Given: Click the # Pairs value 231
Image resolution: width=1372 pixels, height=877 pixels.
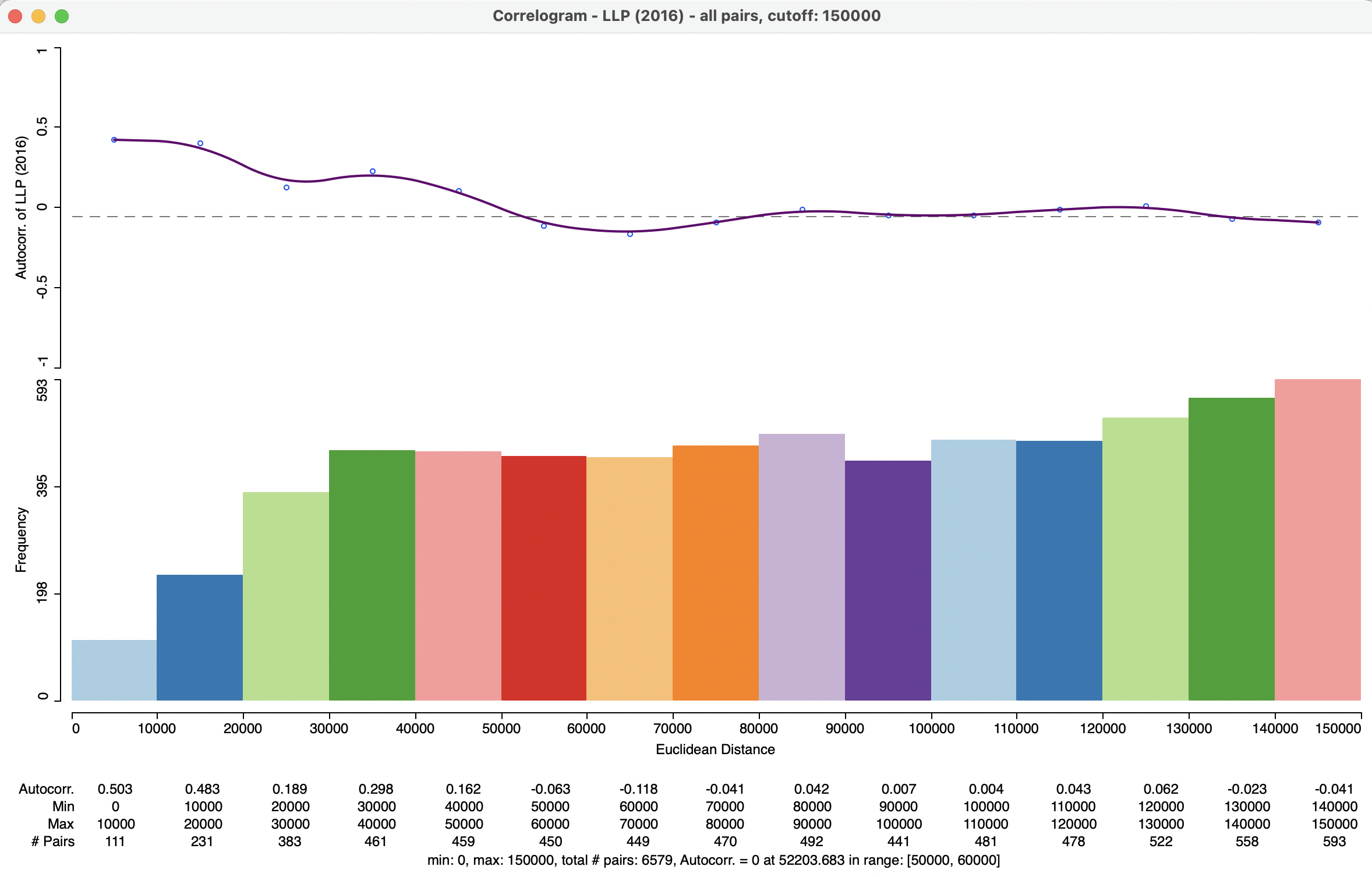Looking at the screenshot, I should pyautogui.click(x=202, y=841).
